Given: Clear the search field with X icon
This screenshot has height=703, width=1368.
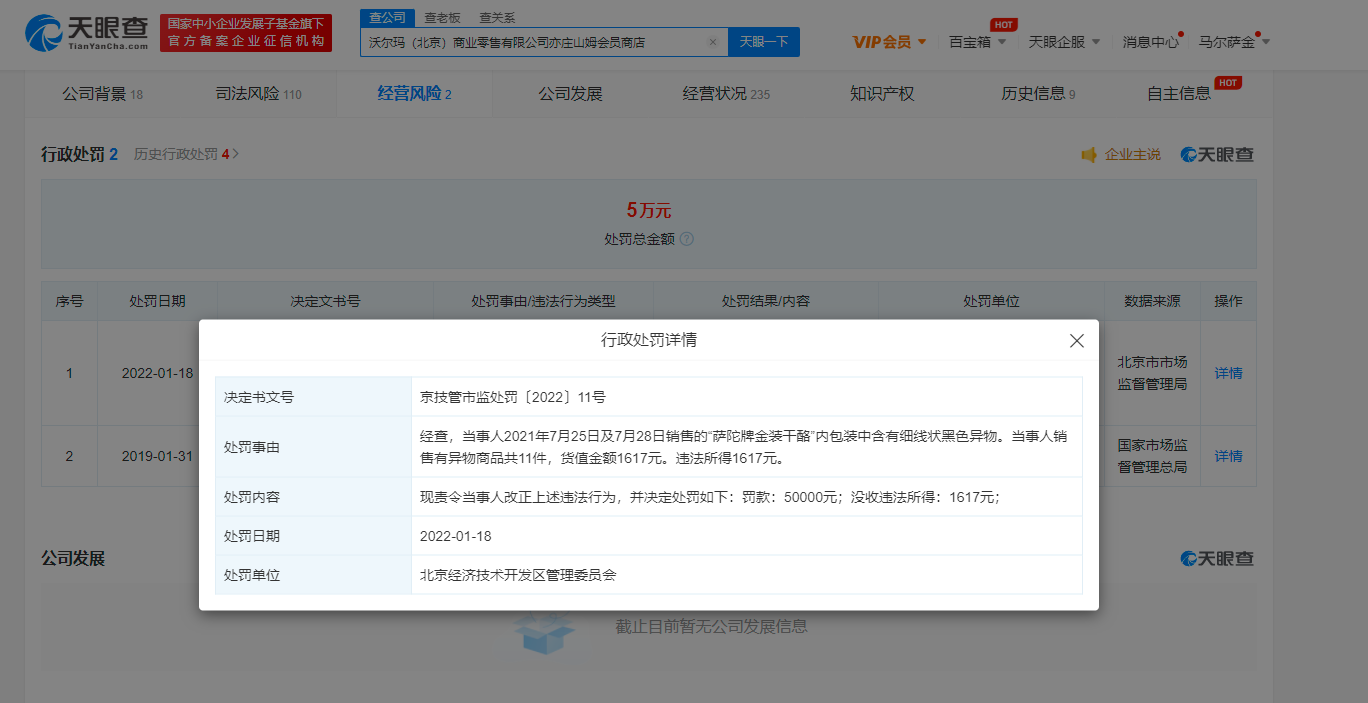Looking at the screenshot, I should pos(713,42).
